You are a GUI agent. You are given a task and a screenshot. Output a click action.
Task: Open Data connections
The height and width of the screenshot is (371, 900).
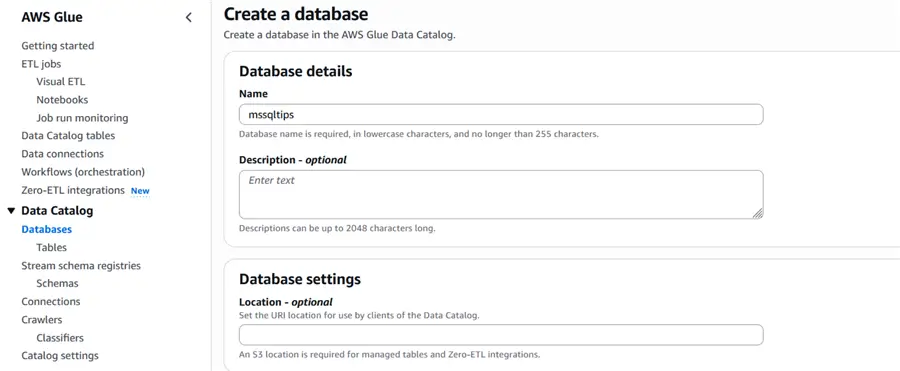tap(63, 154)
